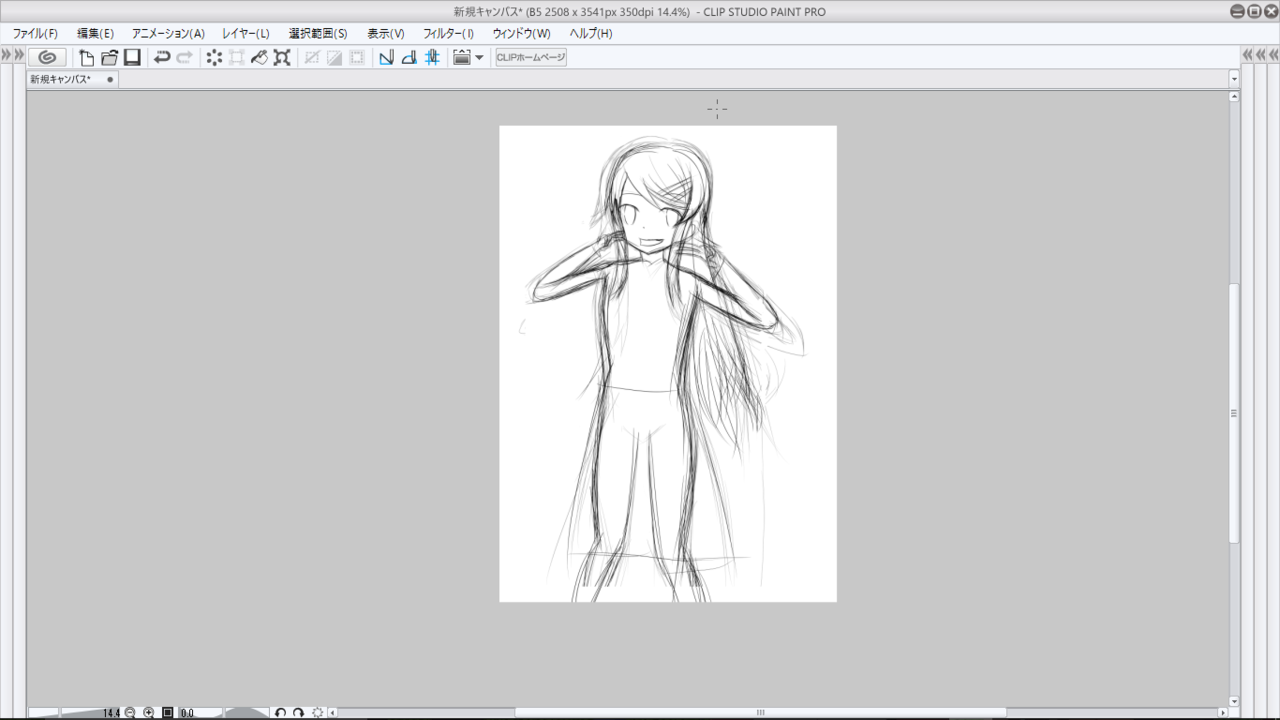Open canvas tab list dropdown arrow
The height and width of the screenshot is (720, 1280).
pos(1234,79)
